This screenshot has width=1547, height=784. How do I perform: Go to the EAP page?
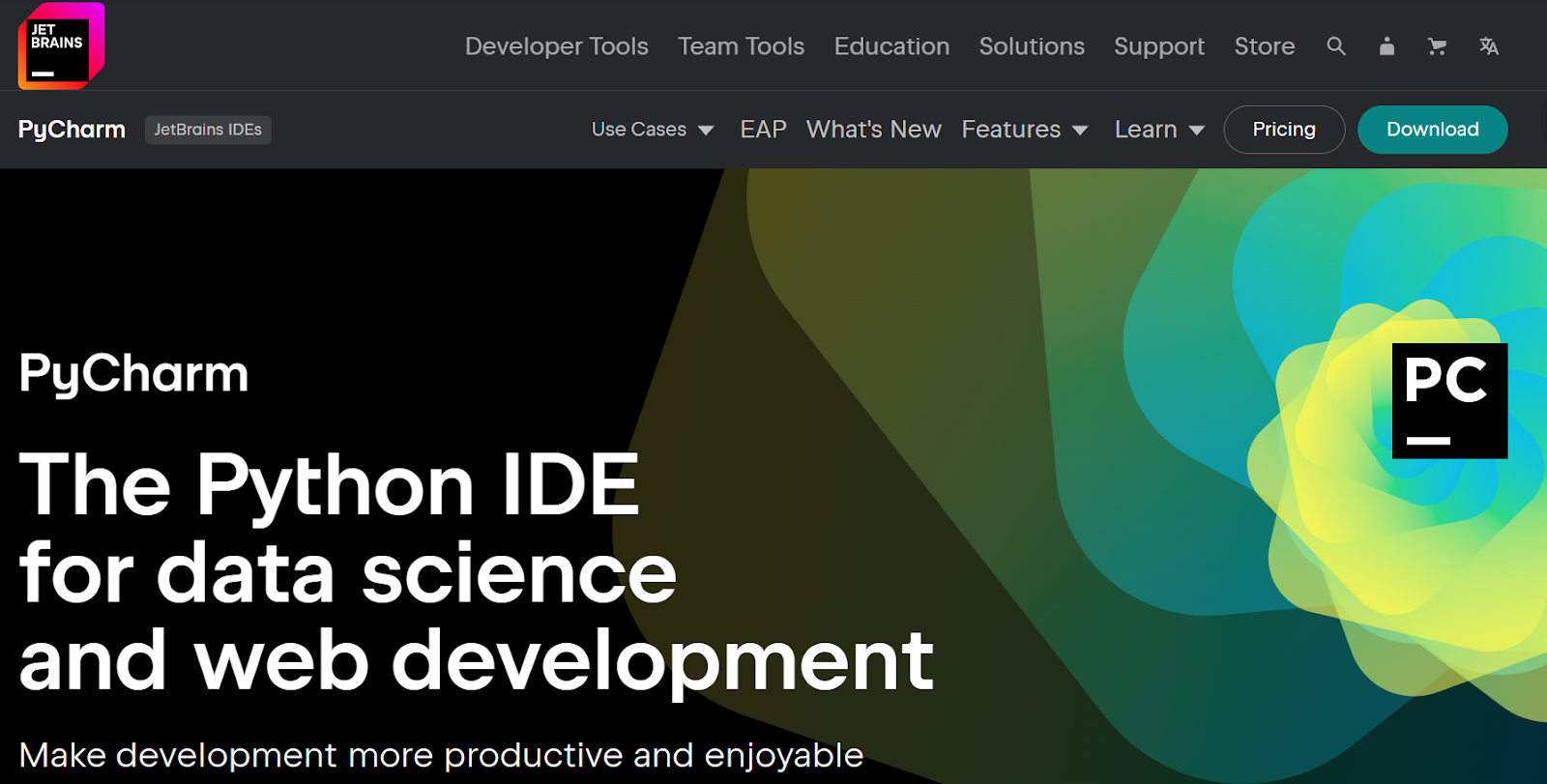[x=764, y=130]
